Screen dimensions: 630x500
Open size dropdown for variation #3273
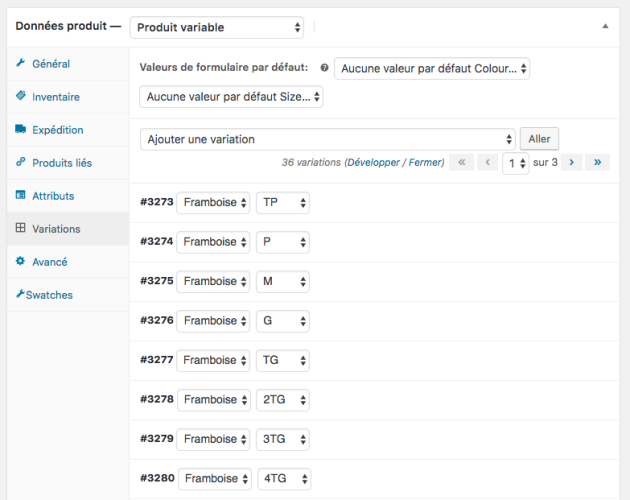click(283, 203)
